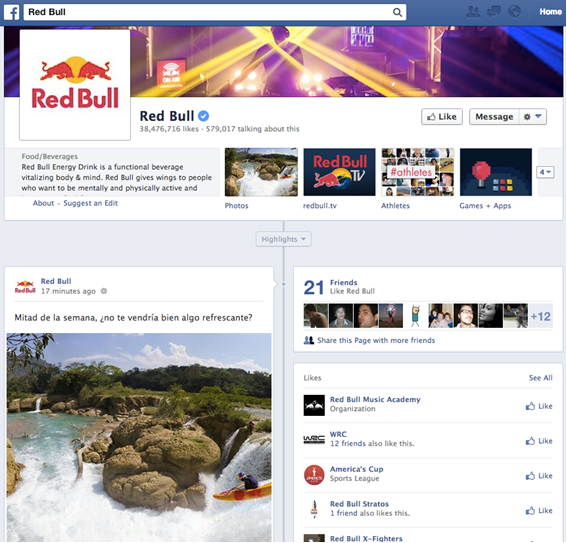Screen dimensions: 567x543
Task: Click the verified page badge
Action: (204, 116)
